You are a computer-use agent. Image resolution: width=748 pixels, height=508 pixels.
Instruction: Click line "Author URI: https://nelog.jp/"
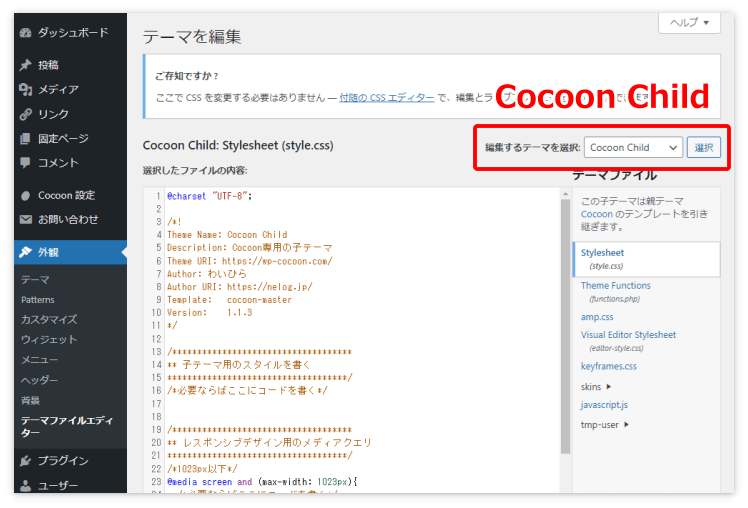pos(239,287)
